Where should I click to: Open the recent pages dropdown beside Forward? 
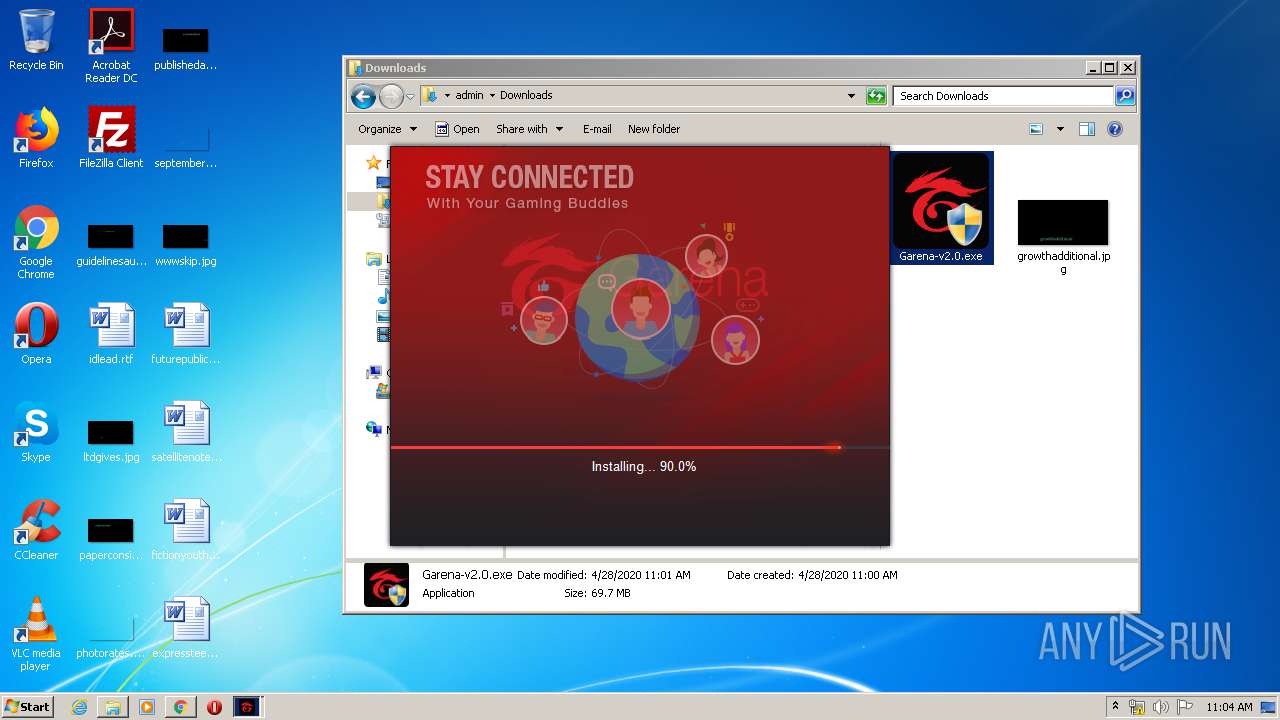(x=410, y=97)
